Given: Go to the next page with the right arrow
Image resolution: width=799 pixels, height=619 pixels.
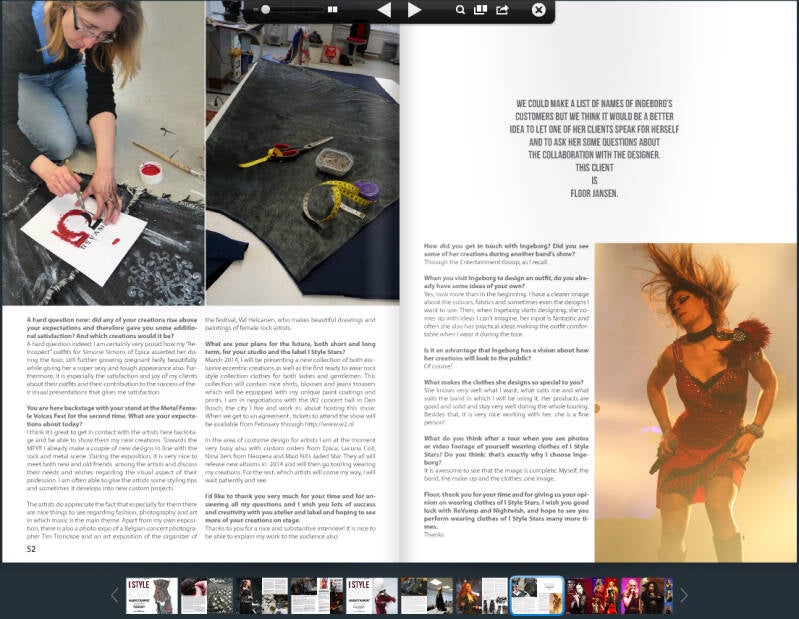Looking at the screenshot, I should tap(415, 10).
